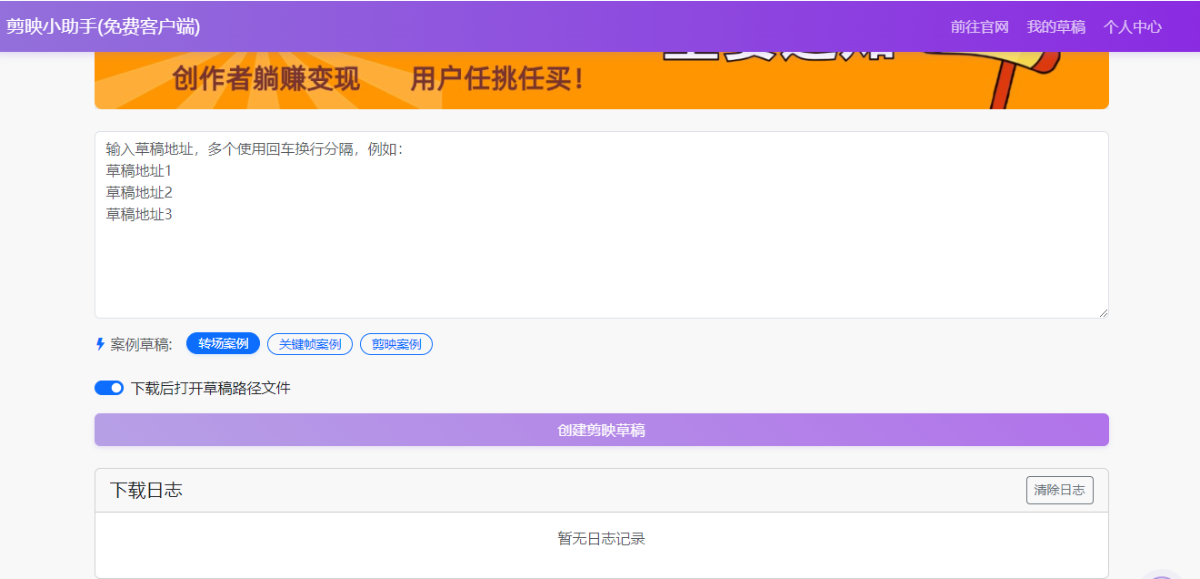The height and width of the screenshot is (579, 1200).
Task: Click the 暂无日志记录 text
Action: [601, 539]
